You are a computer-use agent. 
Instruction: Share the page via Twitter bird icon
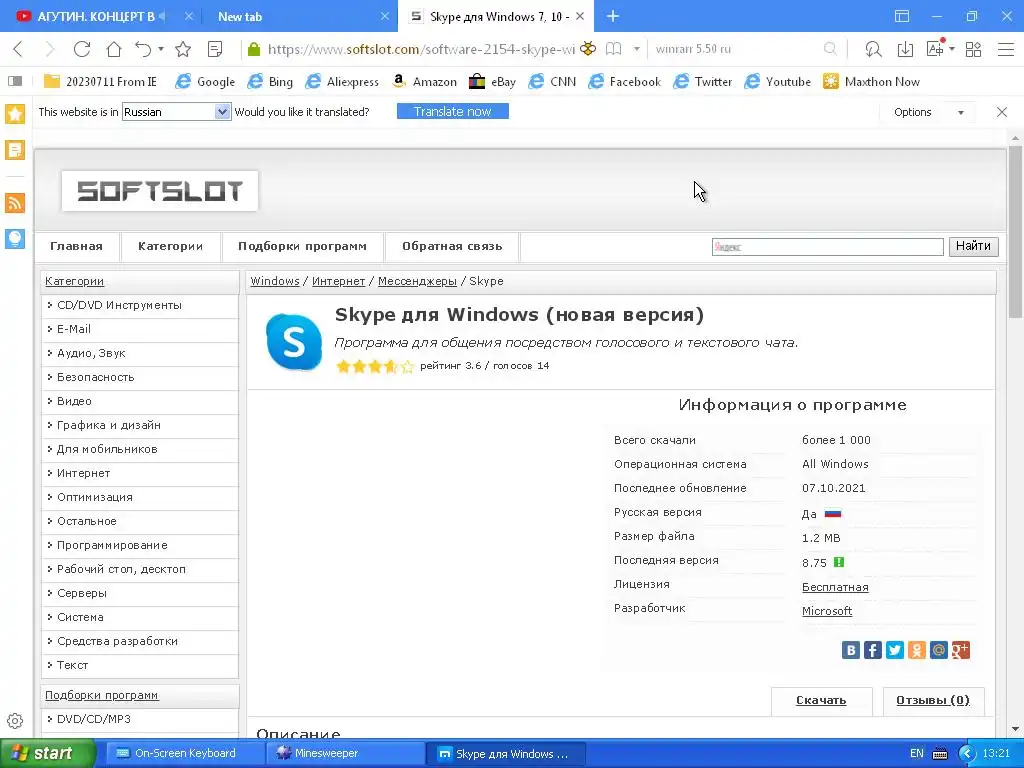pos(895,650)
